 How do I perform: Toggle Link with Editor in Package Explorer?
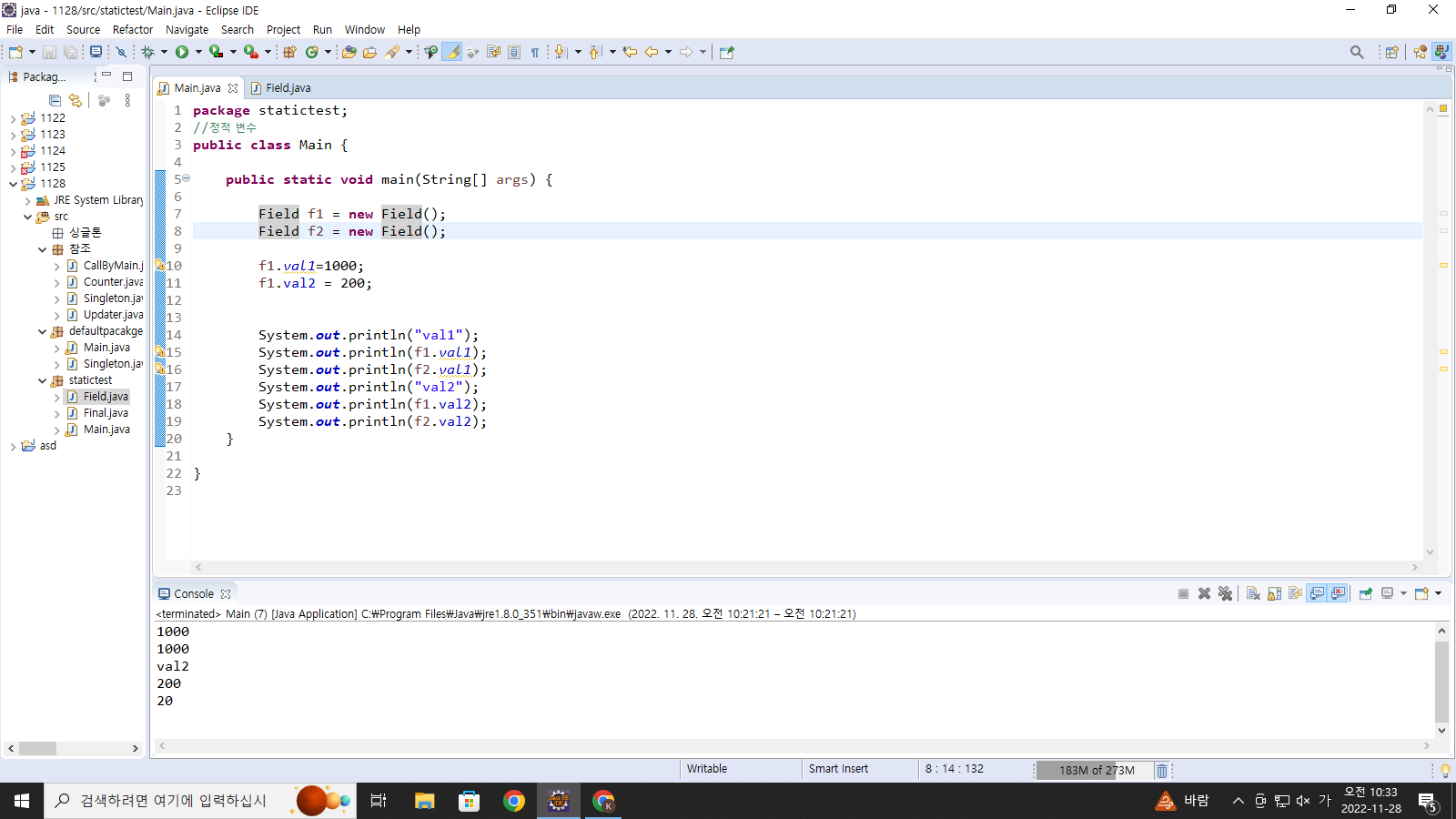[76, 100]
